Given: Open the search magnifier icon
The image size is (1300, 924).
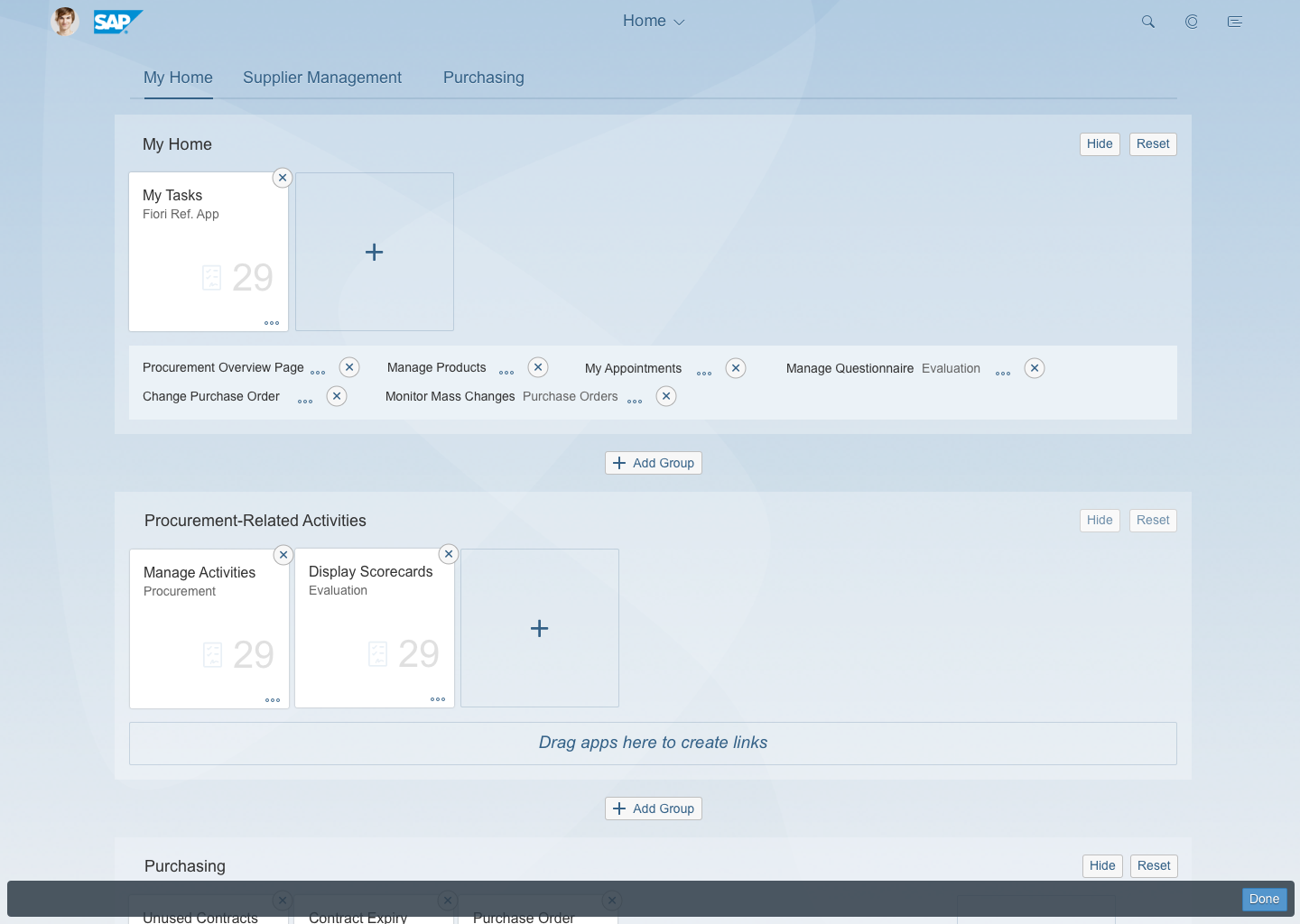Looking at the screenshot, I should pyautogui.click(x=1147, y=21).
